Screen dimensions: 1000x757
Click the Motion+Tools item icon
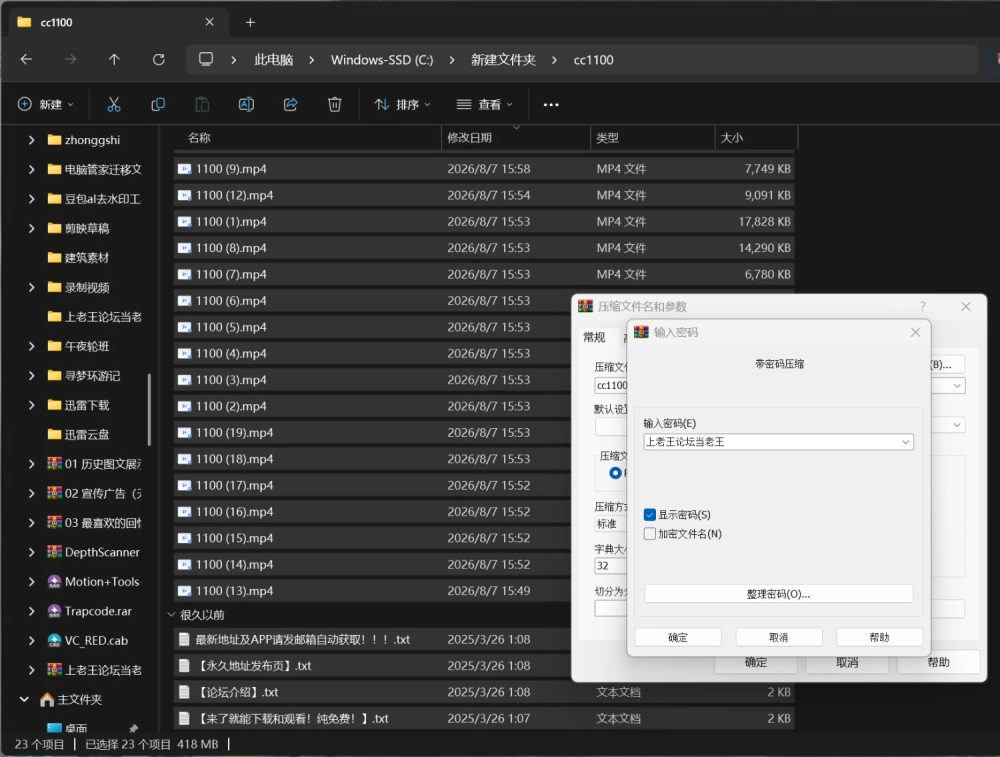[54, 582]
